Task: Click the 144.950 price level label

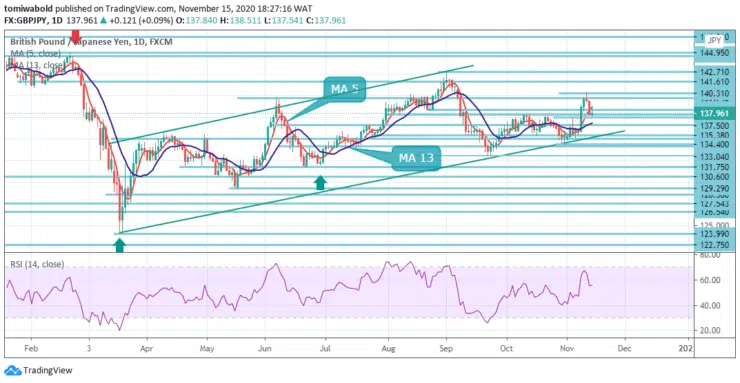Action: 715,53
